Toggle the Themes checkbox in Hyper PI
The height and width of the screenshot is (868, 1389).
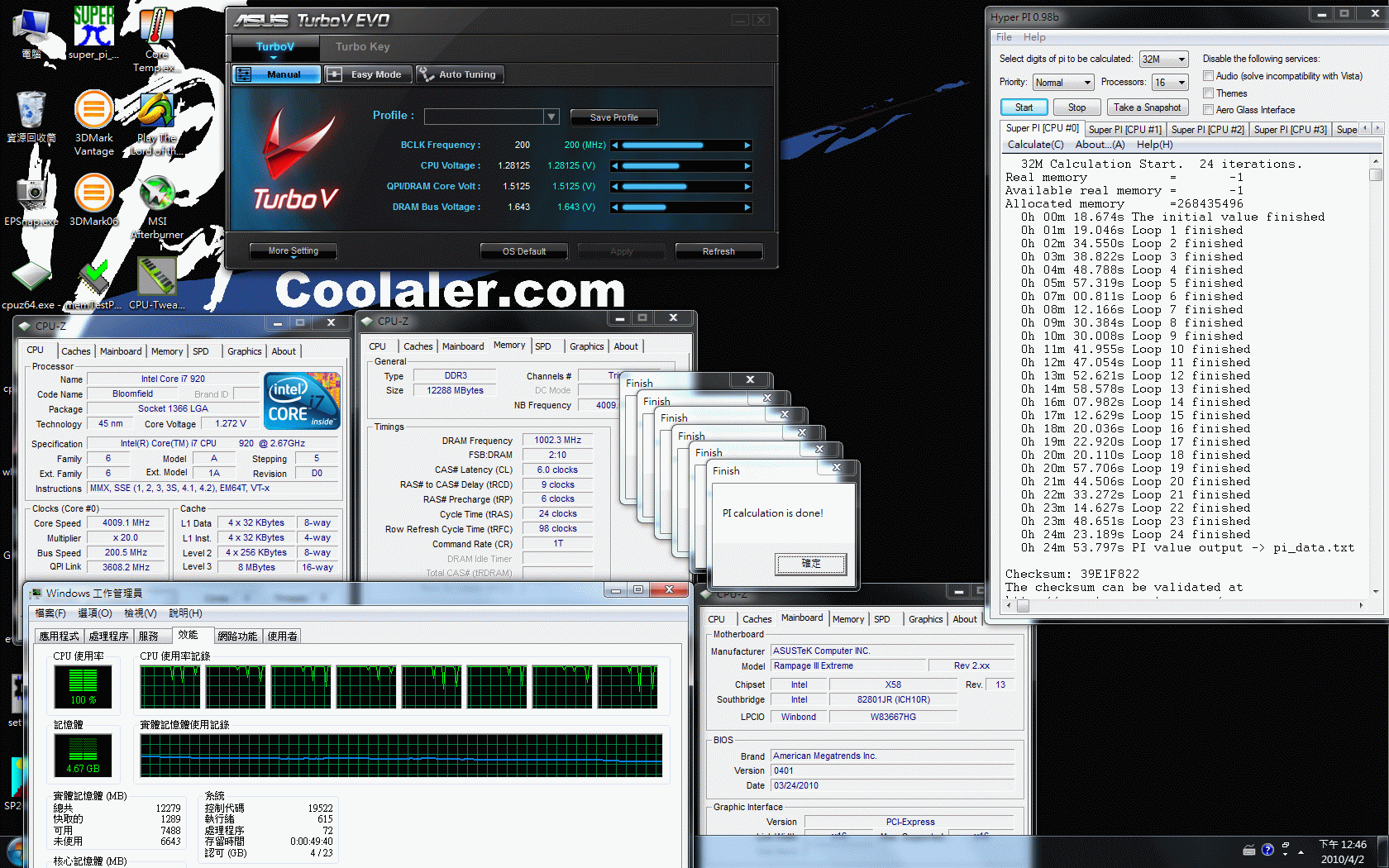click(1208, 93)
